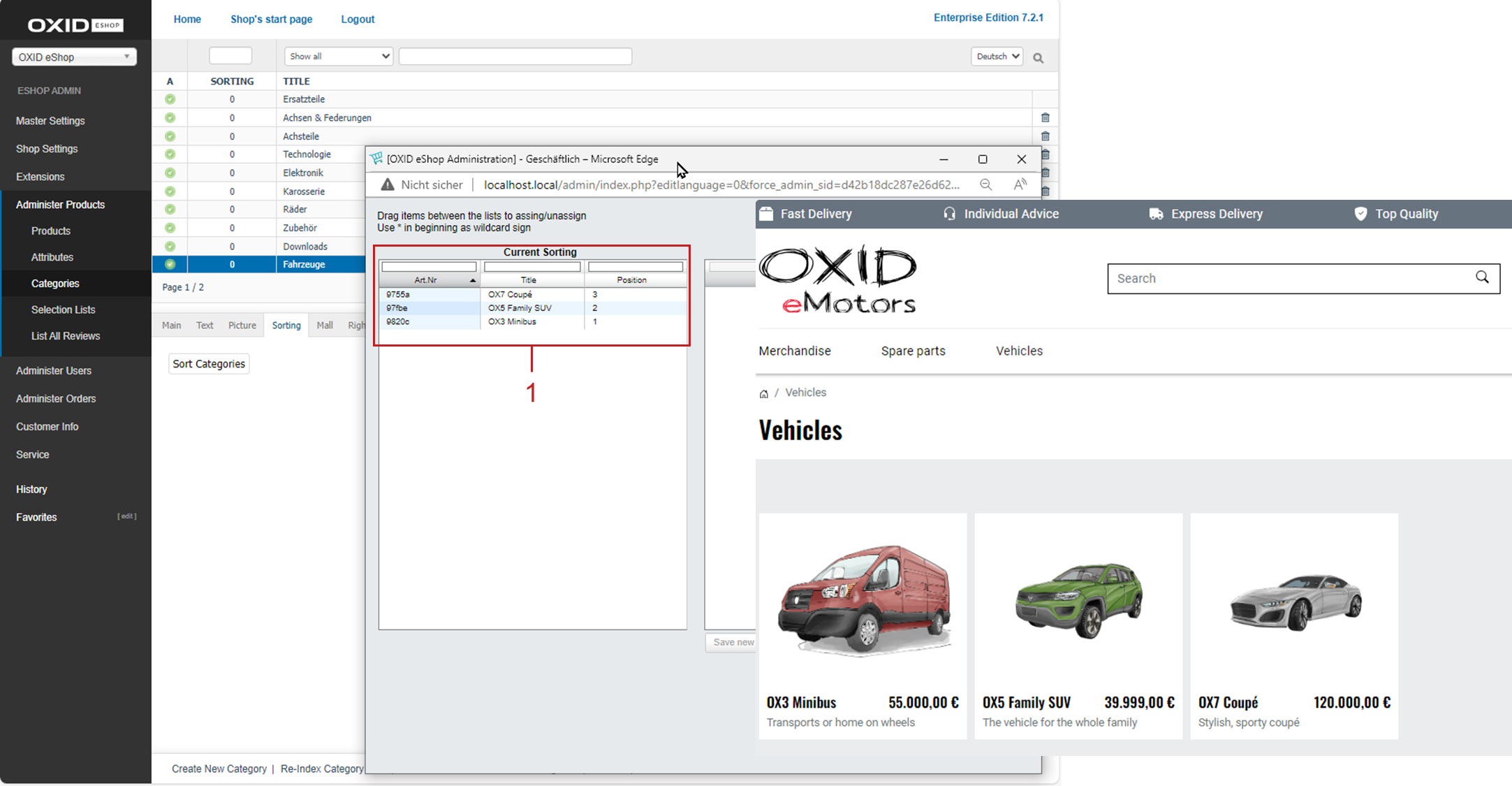The width and height of the screenshot is (1512, 786).
Task: Switch to the Text tab
Action: click(205, 326)
